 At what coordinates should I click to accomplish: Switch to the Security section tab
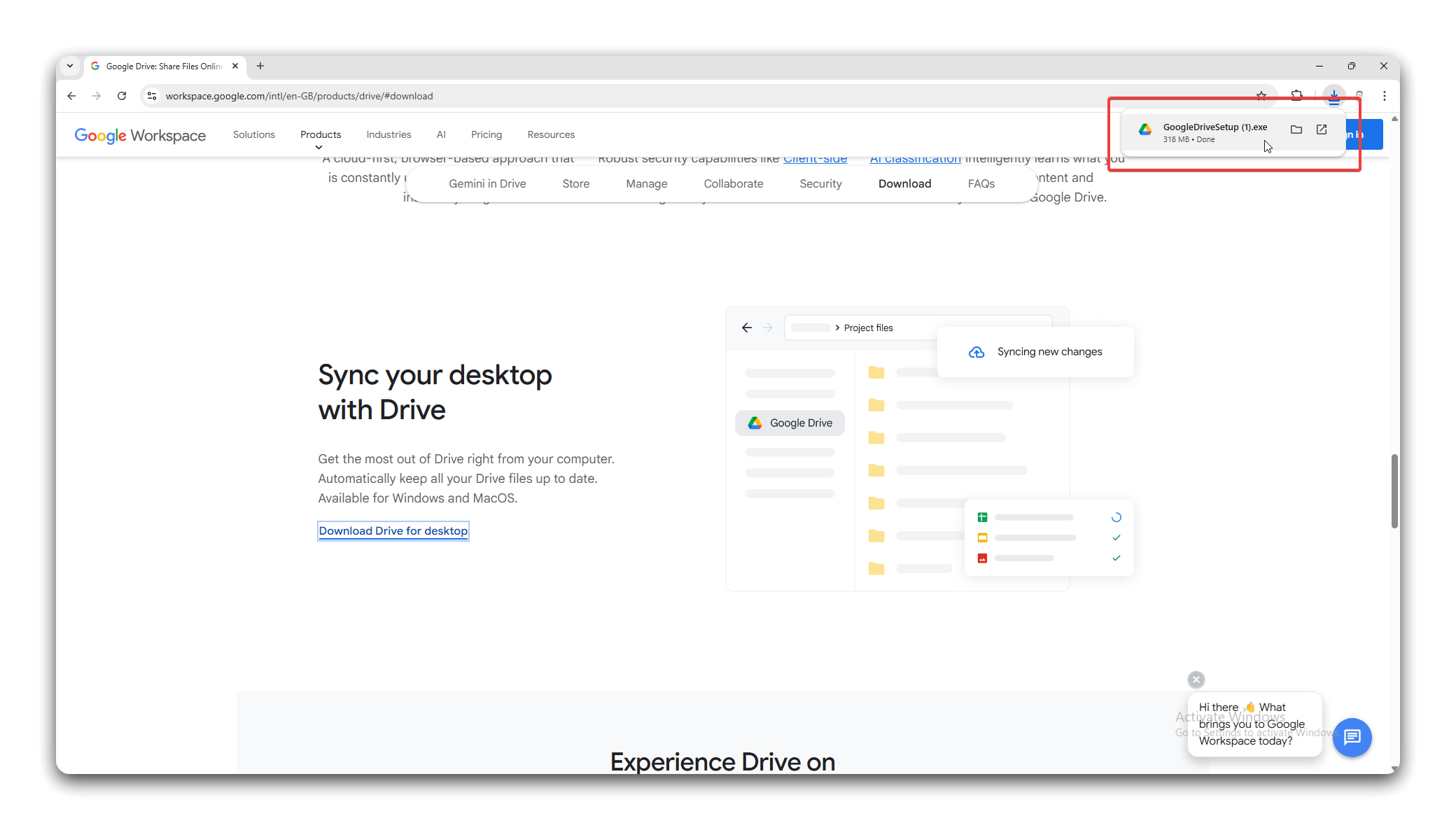coord(820,183)
